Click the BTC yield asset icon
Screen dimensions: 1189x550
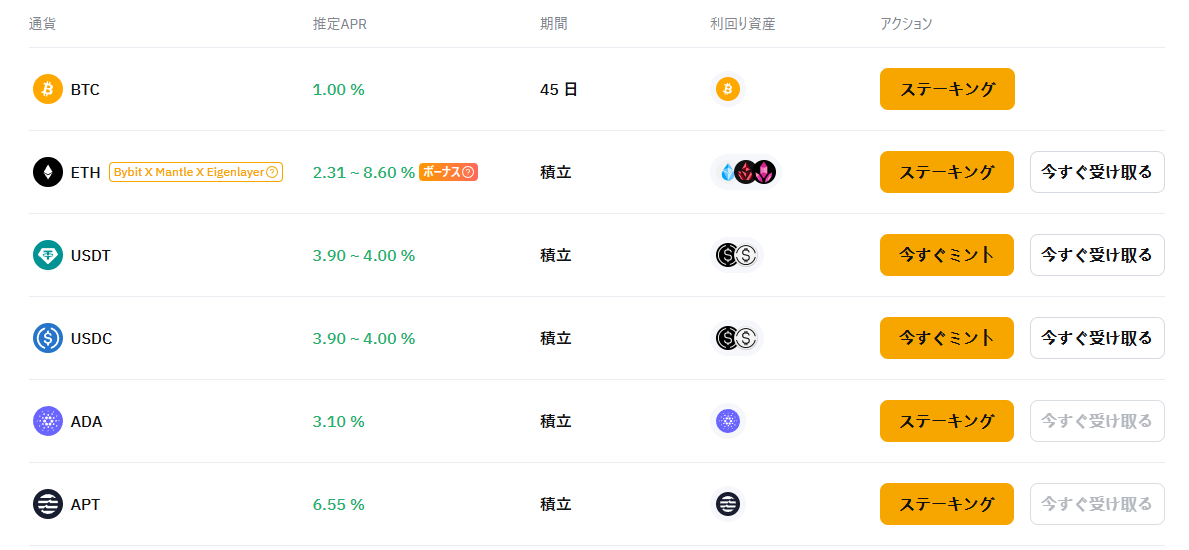728,90
